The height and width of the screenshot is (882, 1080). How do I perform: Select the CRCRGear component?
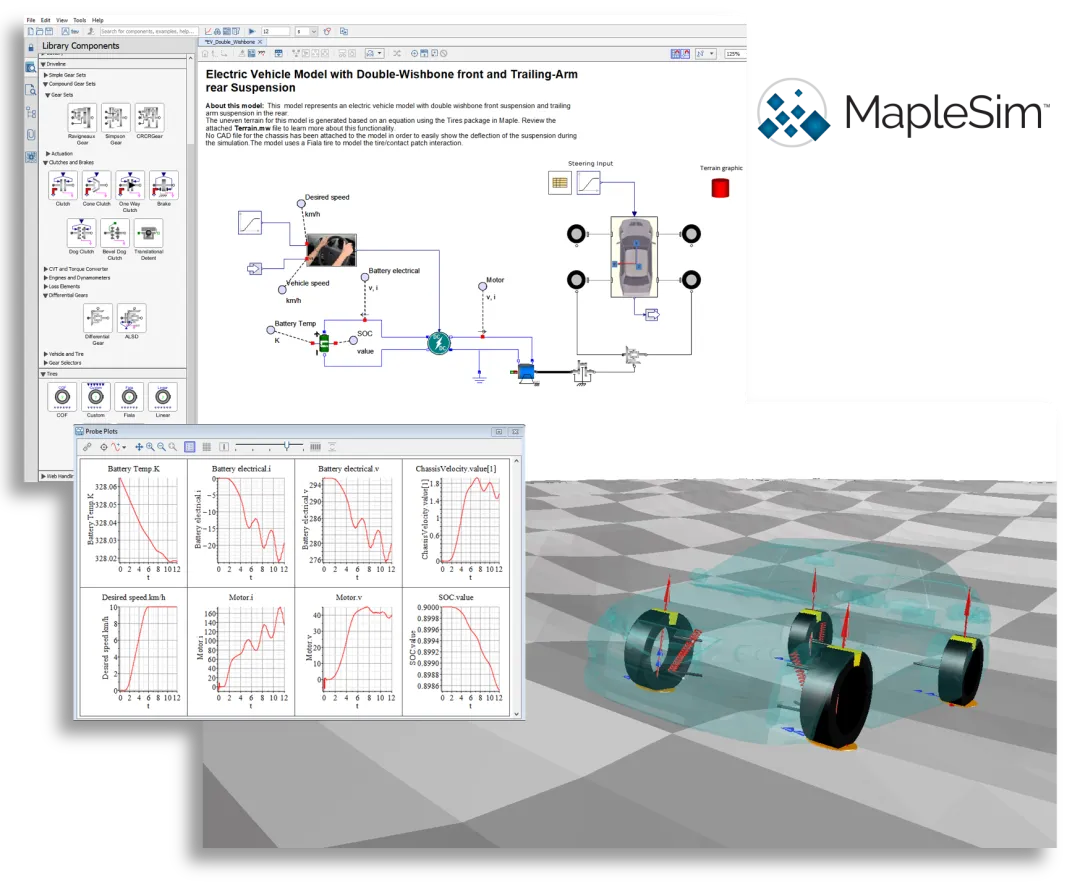point(149,118)
